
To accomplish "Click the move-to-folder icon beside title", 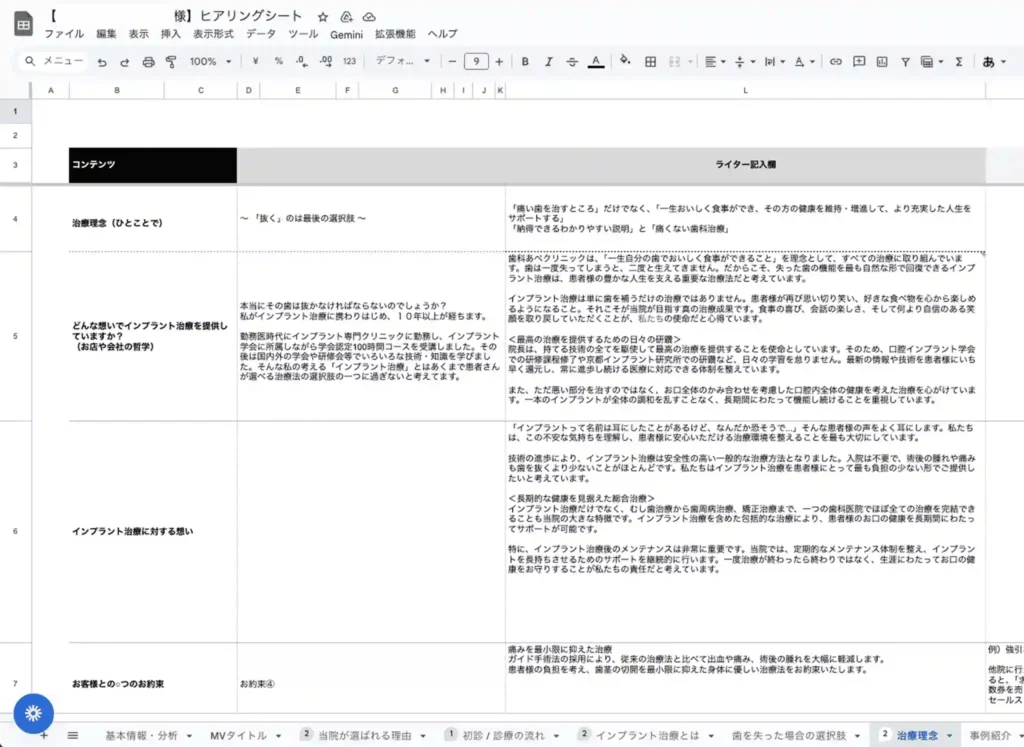I will (x=346, y=17).
